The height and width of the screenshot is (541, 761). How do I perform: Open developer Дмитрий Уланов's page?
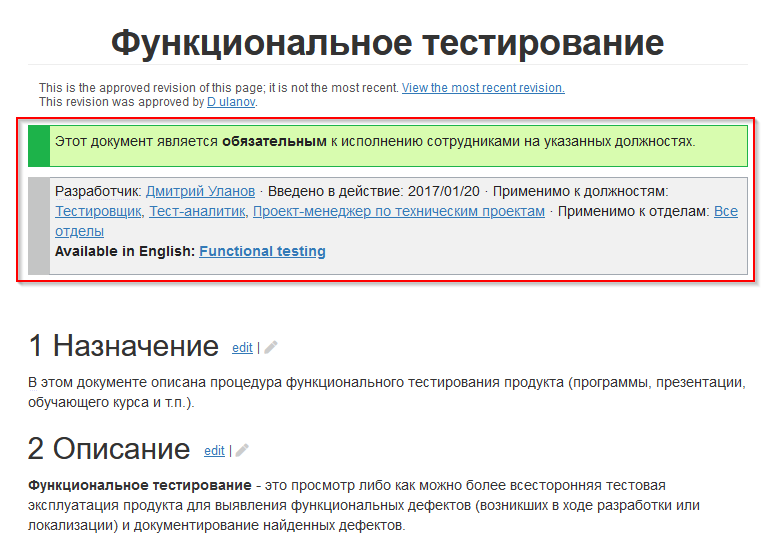(x=200, y=191)
